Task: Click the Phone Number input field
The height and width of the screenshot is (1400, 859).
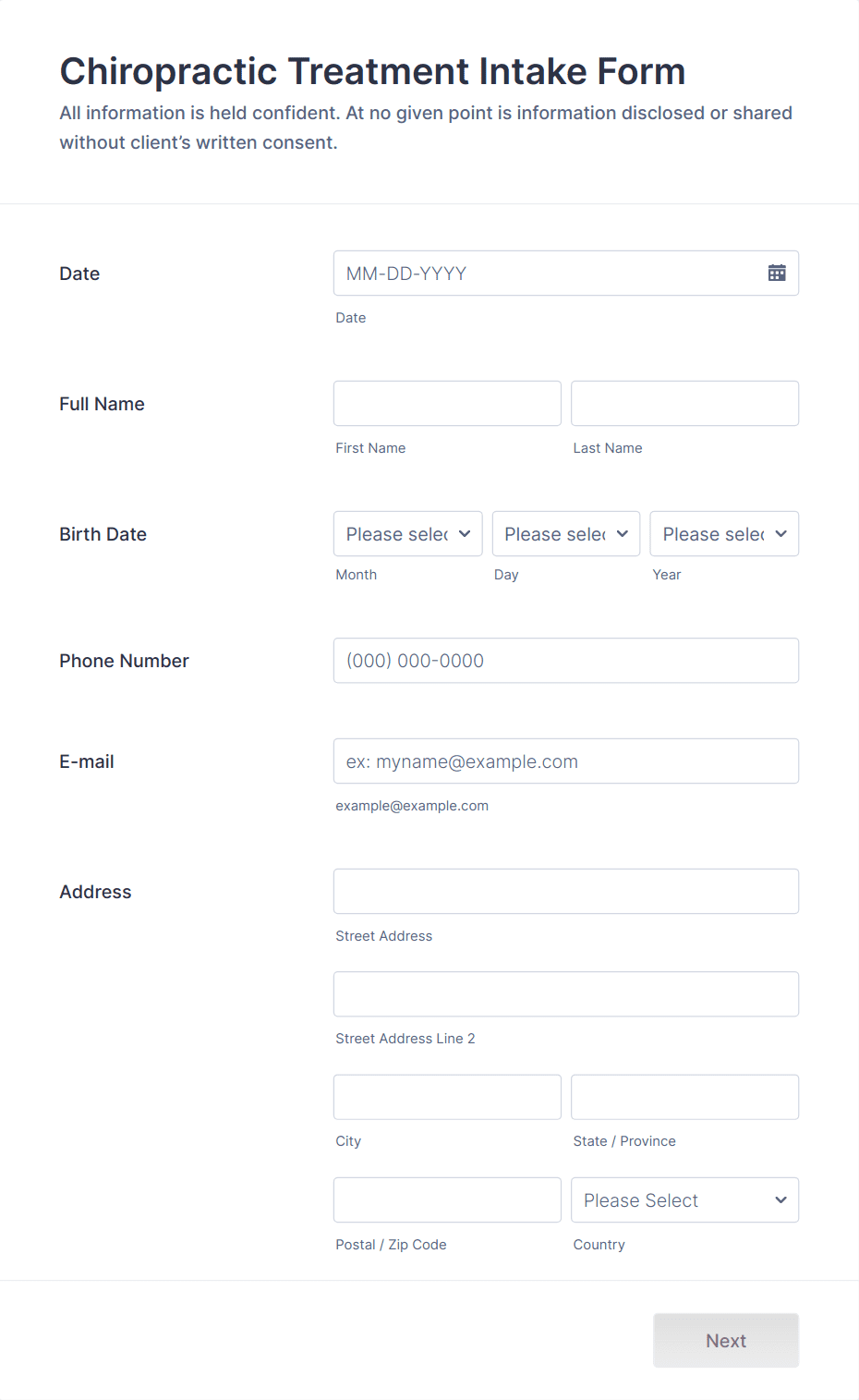Action: tap(565, 660)
